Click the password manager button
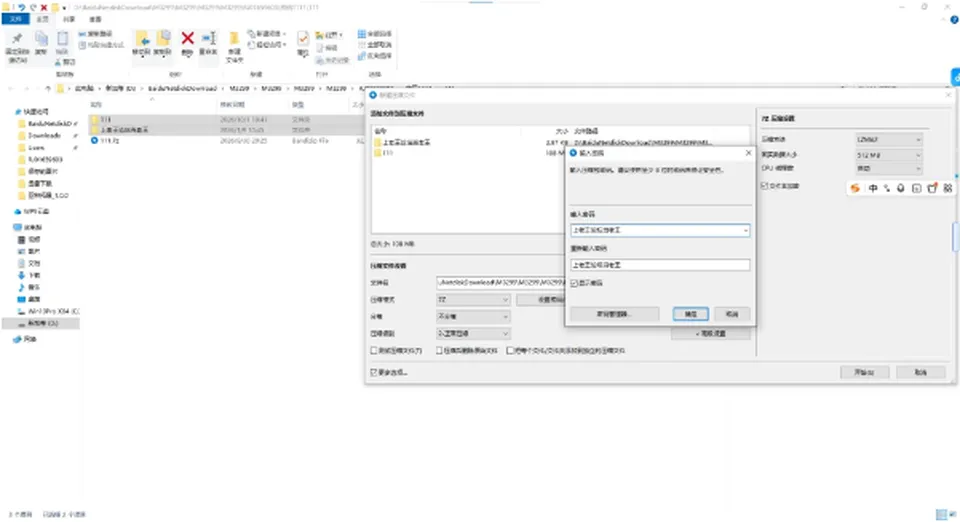The height and width of the screenshot is (522, 960). [x=615, y=314]
